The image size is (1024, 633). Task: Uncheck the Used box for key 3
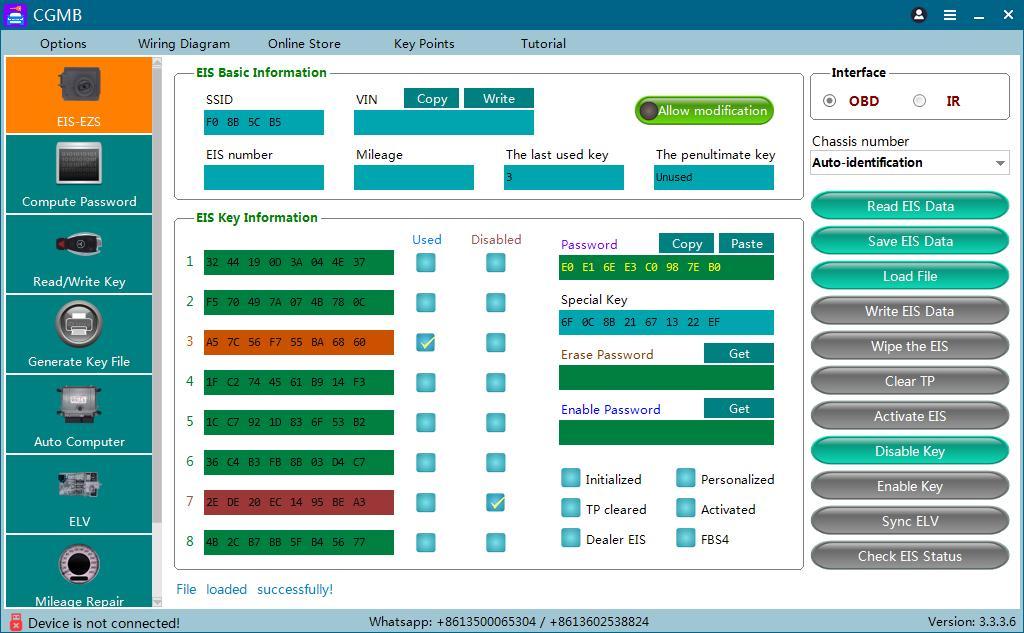[x=426, y=342]
